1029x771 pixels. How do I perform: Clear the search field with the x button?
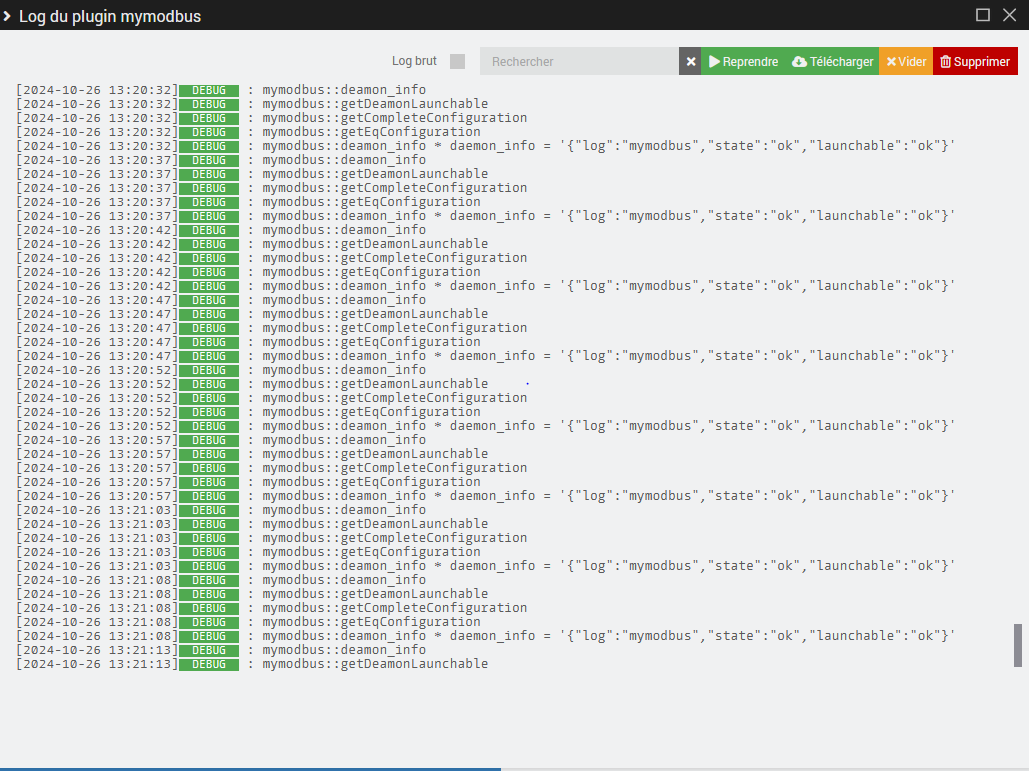point(690,62)
